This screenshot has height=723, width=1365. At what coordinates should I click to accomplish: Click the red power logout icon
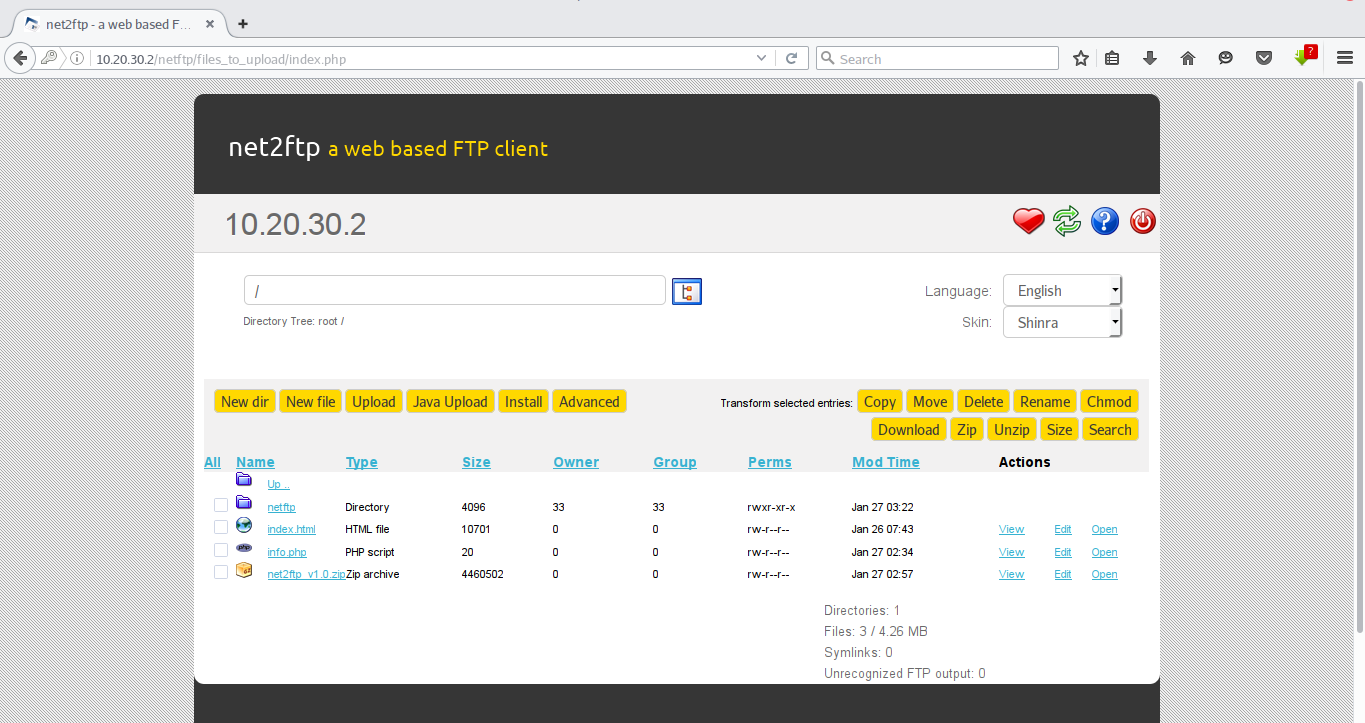pos(1142,221)
